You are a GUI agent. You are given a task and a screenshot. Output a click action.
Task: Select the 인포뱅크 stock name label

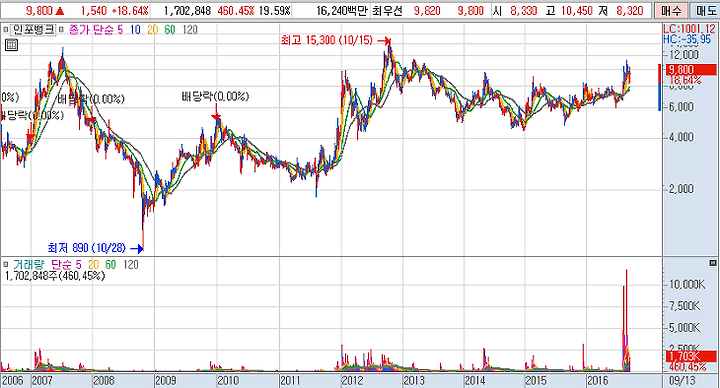point(33,30)
